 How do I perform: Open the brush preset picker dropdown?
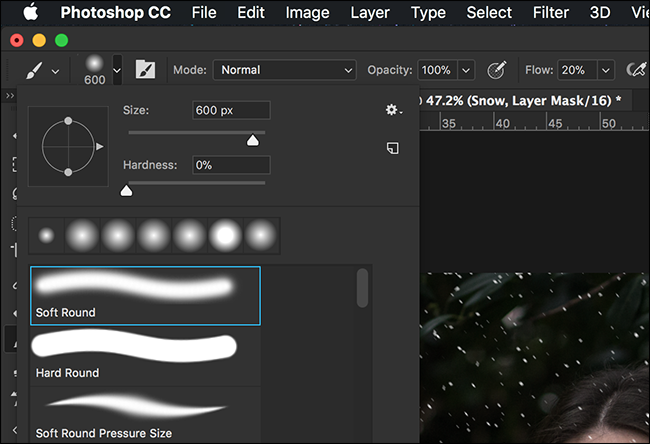(x=117, y=70)
